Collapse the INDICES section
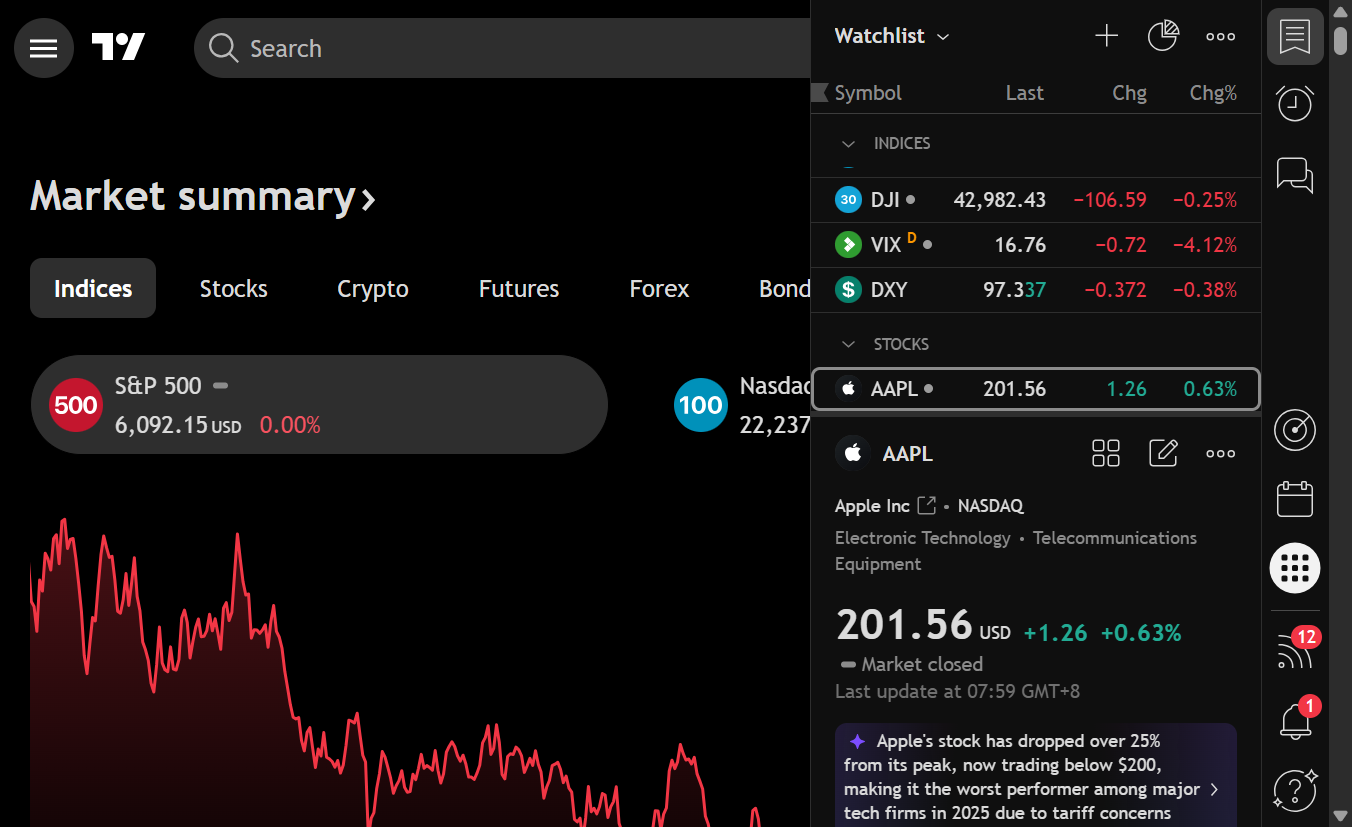The image size is (1352, 827). click(849, 144)
